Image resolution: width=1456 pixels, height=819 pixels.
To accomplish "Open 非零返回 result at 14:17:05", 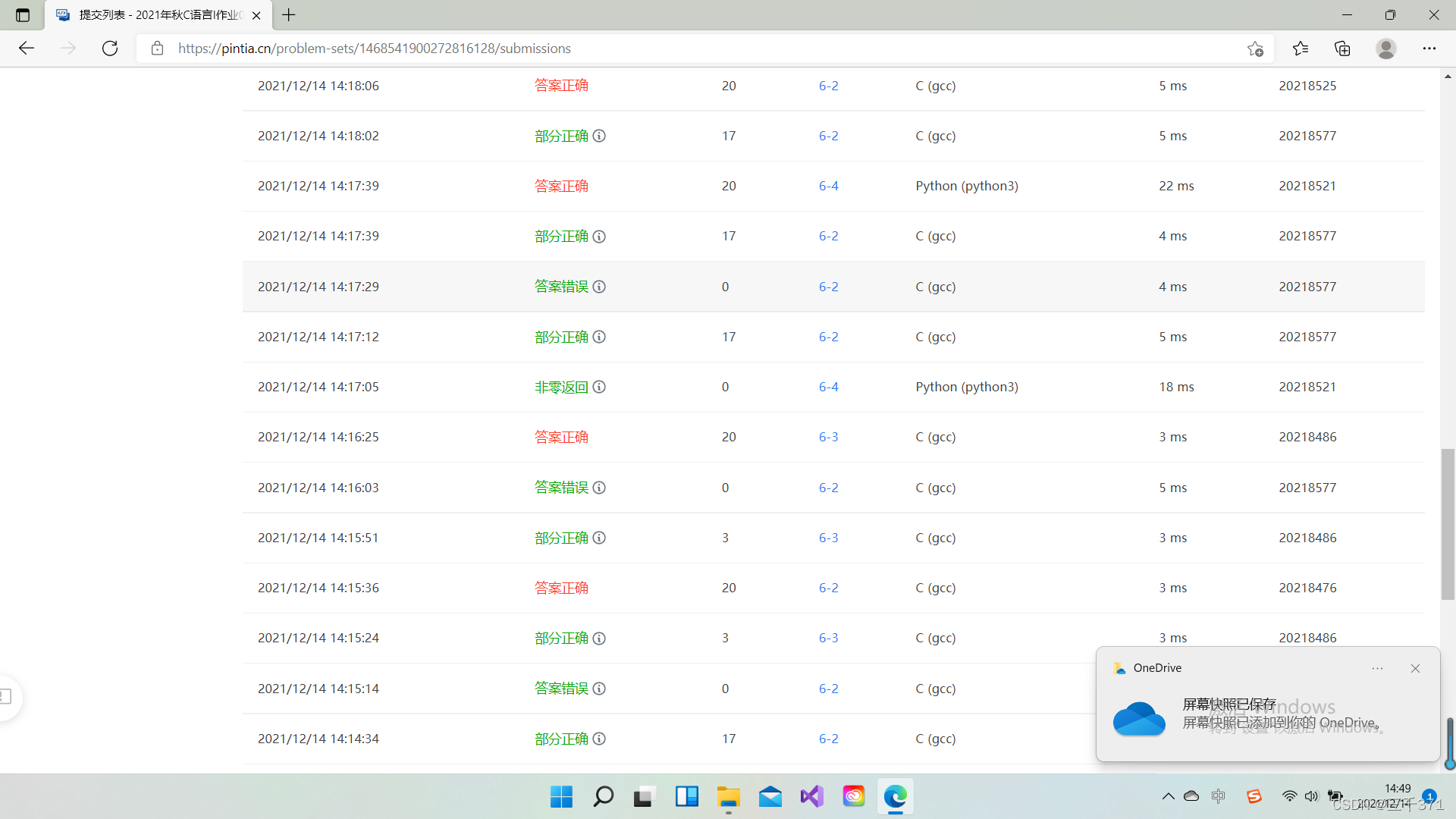I will point(561,387).
